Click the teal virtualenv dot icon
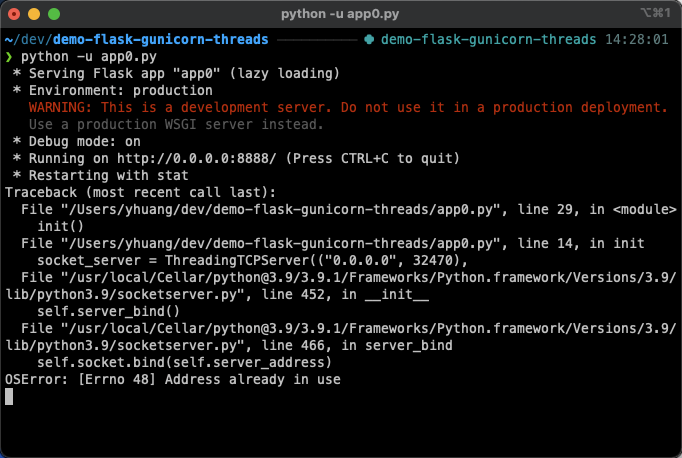This screenshot has height=458, width=682. (369, 40)
